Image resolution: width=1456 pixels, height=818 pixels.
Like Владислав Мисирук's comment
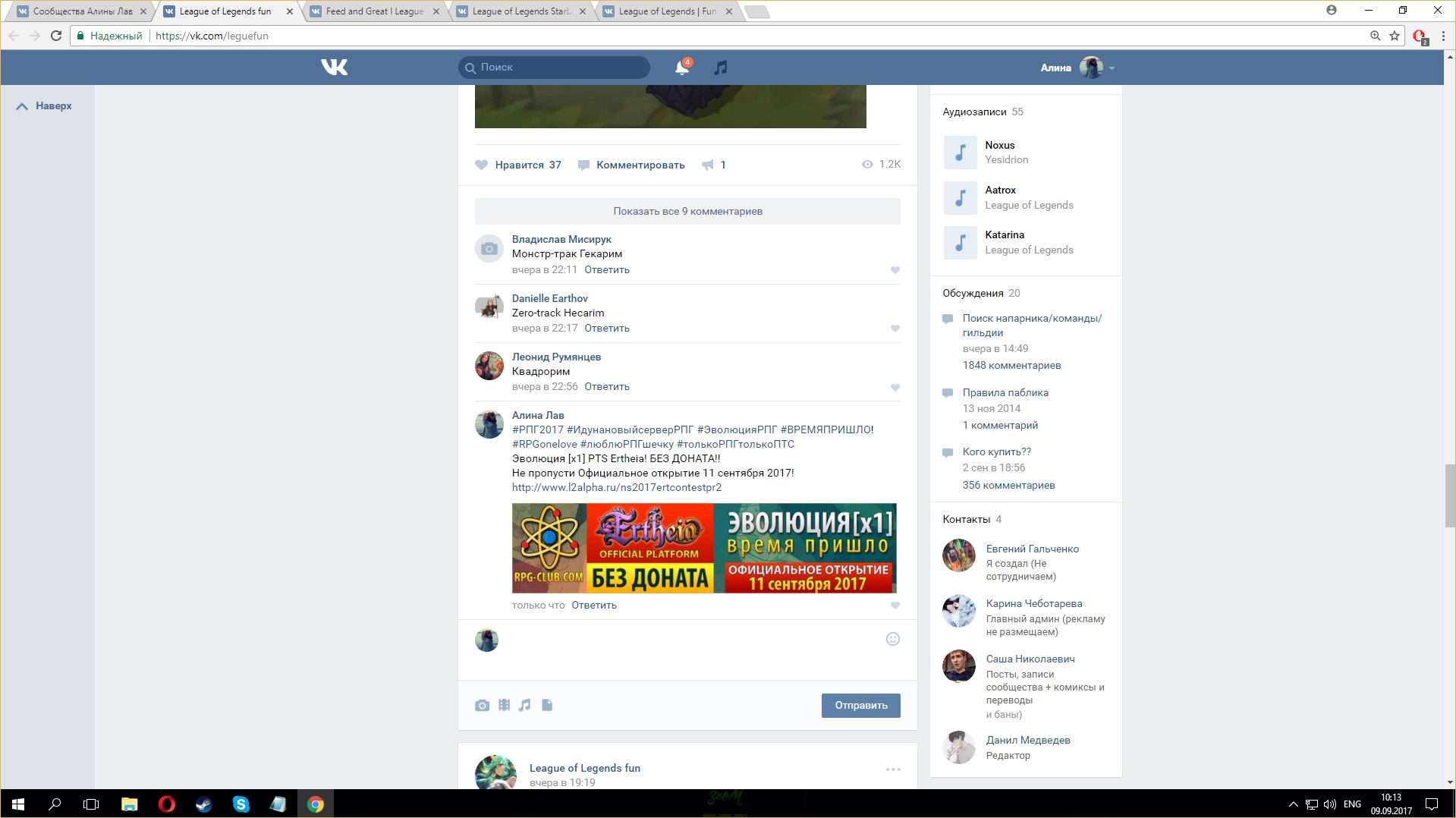895,270
